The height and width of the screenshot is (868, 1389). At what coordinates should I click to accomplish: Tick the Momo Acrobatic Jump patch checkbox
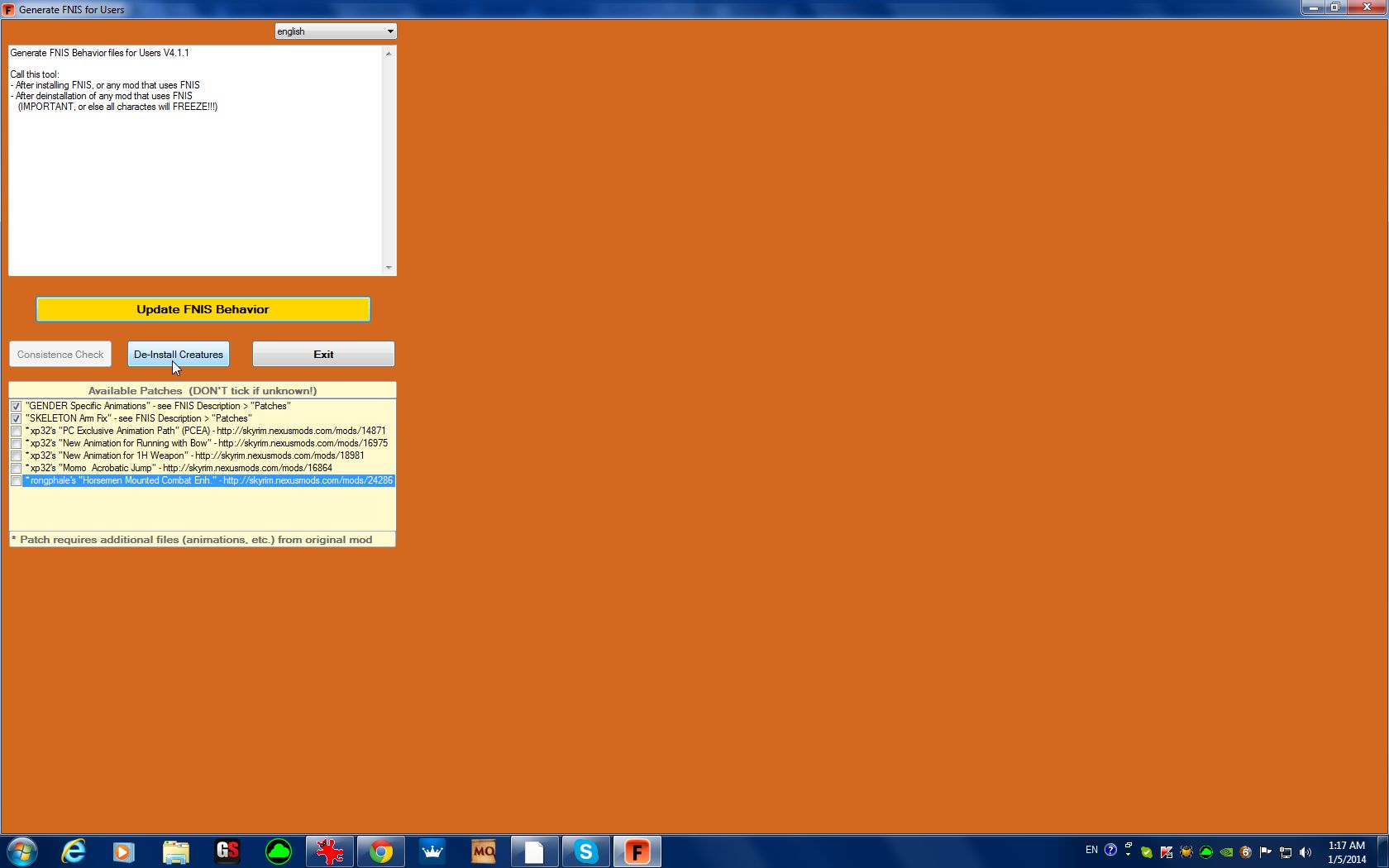[16, 468]
